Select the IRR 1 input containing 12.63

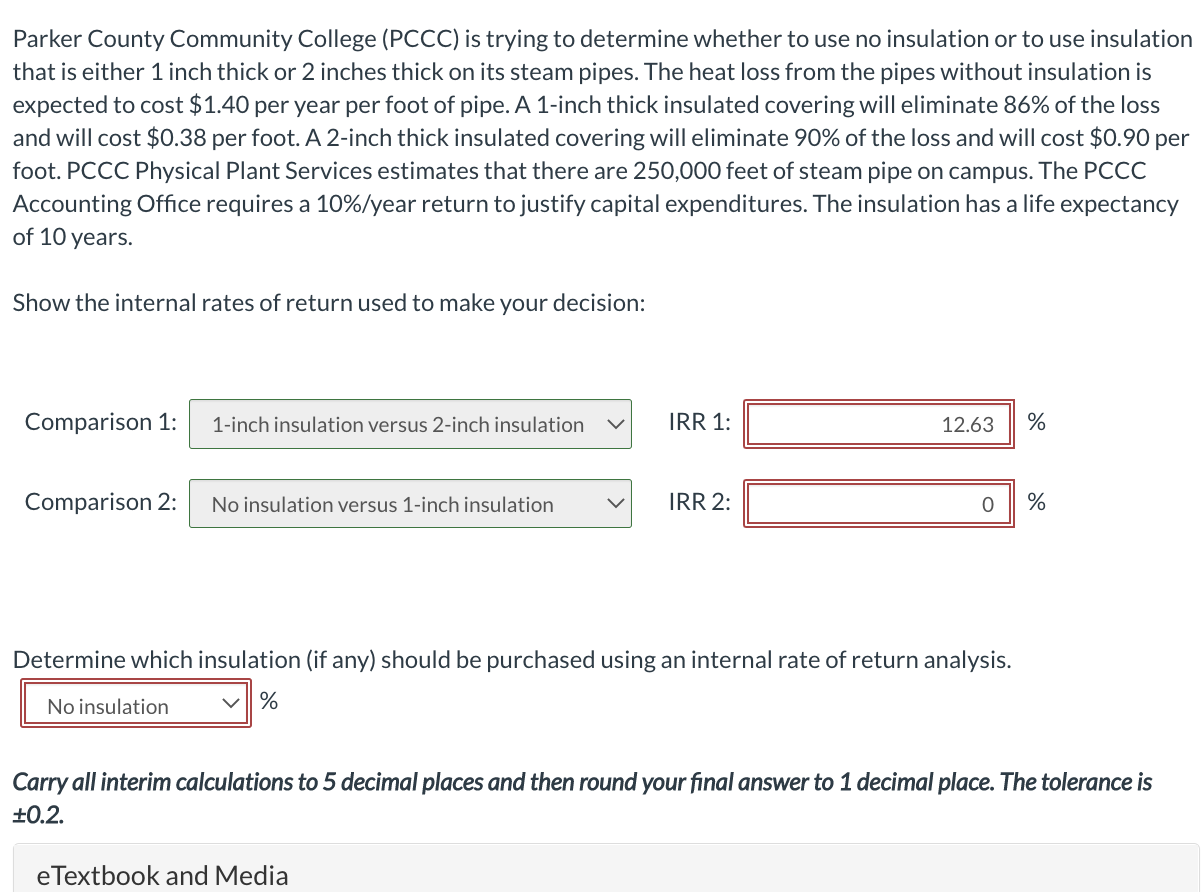(x=878, y=424)
